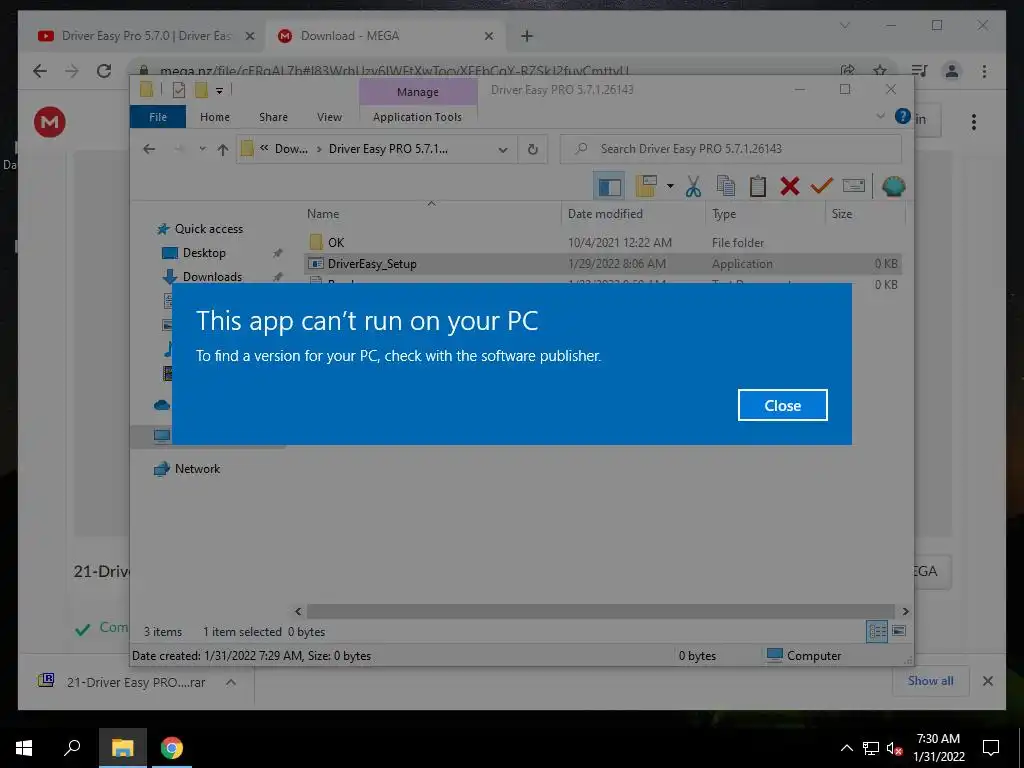Click the organize folder icon in toolbar

pos(646,186)
